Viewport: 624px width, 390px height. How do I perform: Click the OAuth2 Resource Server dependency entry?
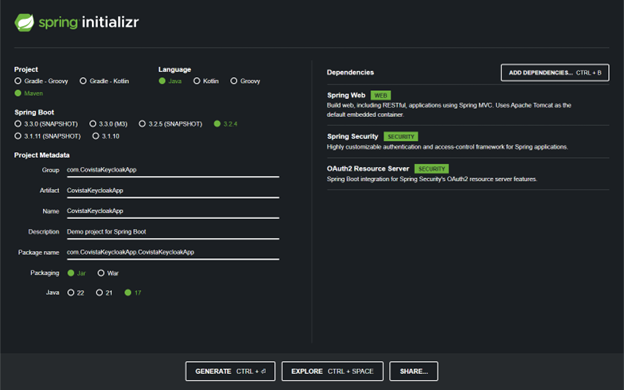point(468,174)
